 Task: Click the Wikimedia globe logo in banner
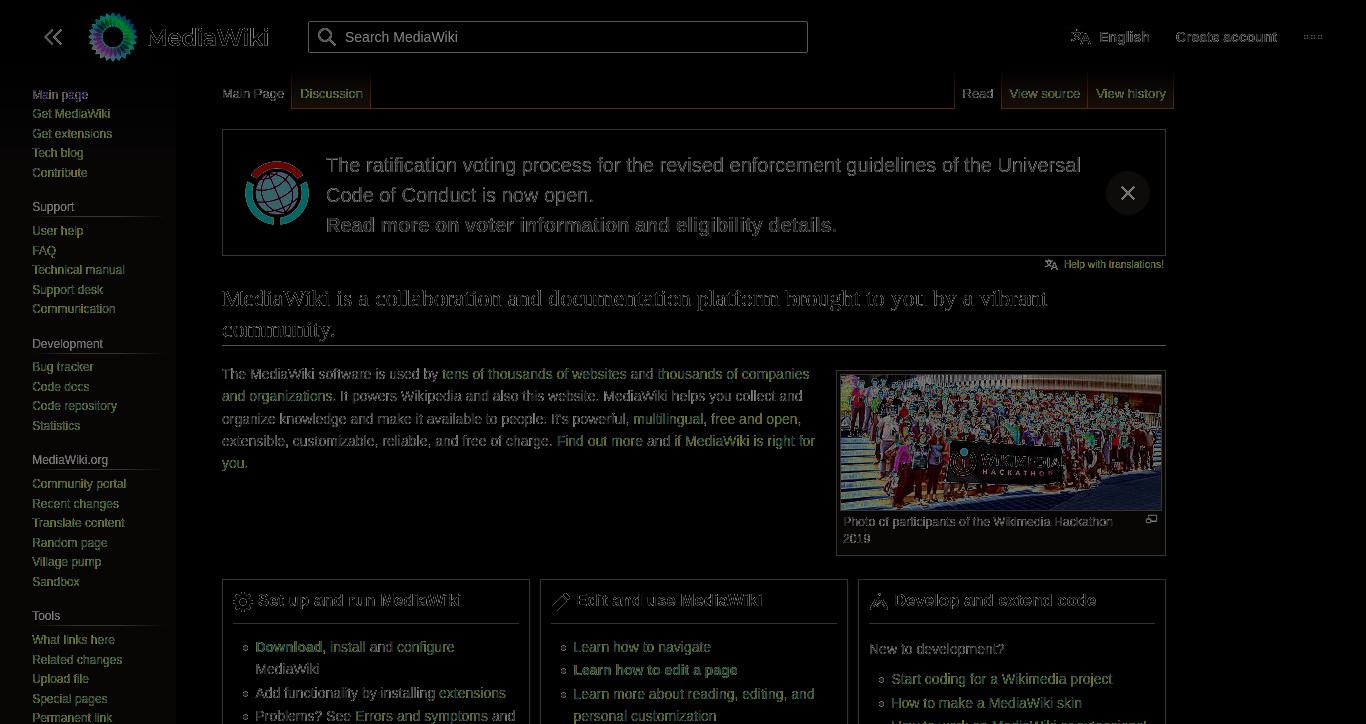[x=277, y=193]
